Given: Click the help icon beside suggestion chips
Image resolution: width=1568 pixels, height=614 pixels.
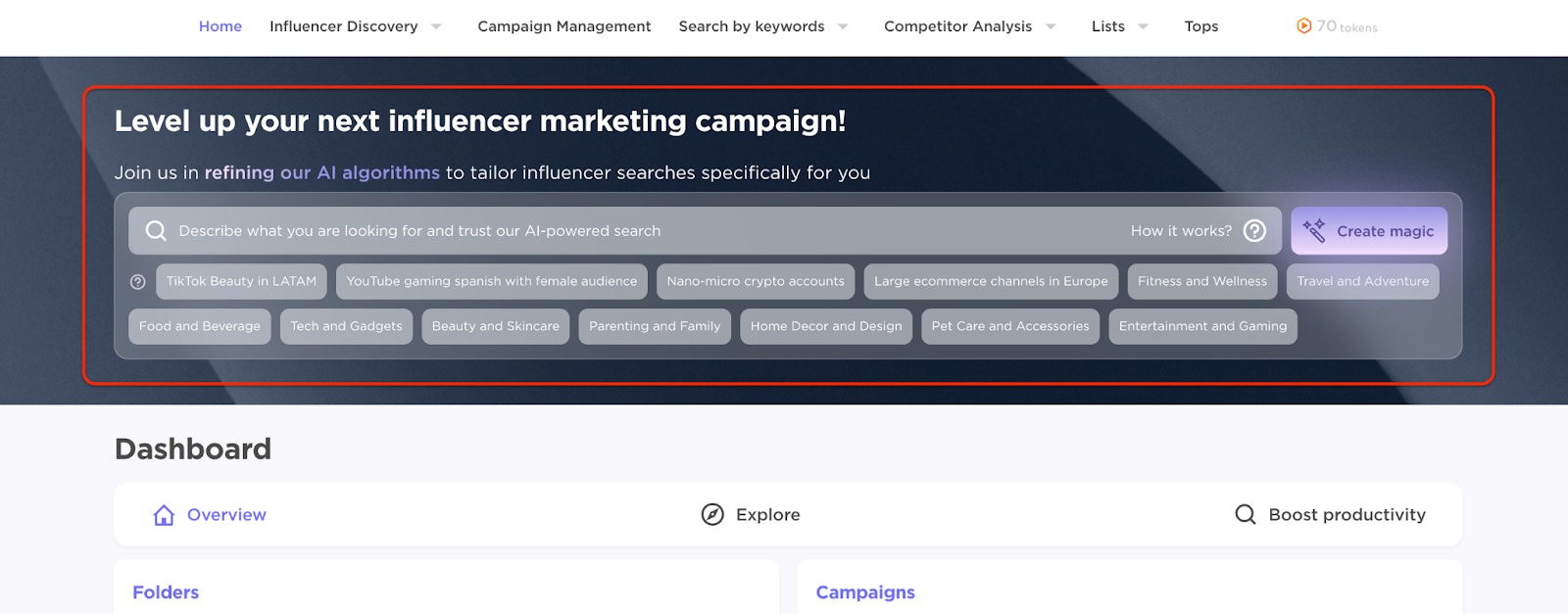Looking at the screenshot, I should (x=138, y=282).
